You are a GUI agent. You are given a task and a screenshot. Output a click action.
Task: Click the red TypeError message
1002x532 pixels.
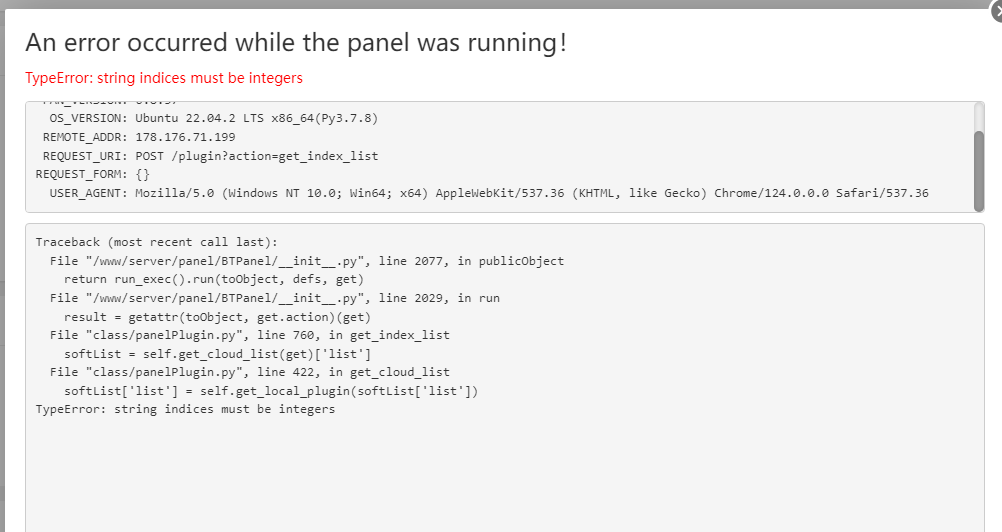coord(164,78)
